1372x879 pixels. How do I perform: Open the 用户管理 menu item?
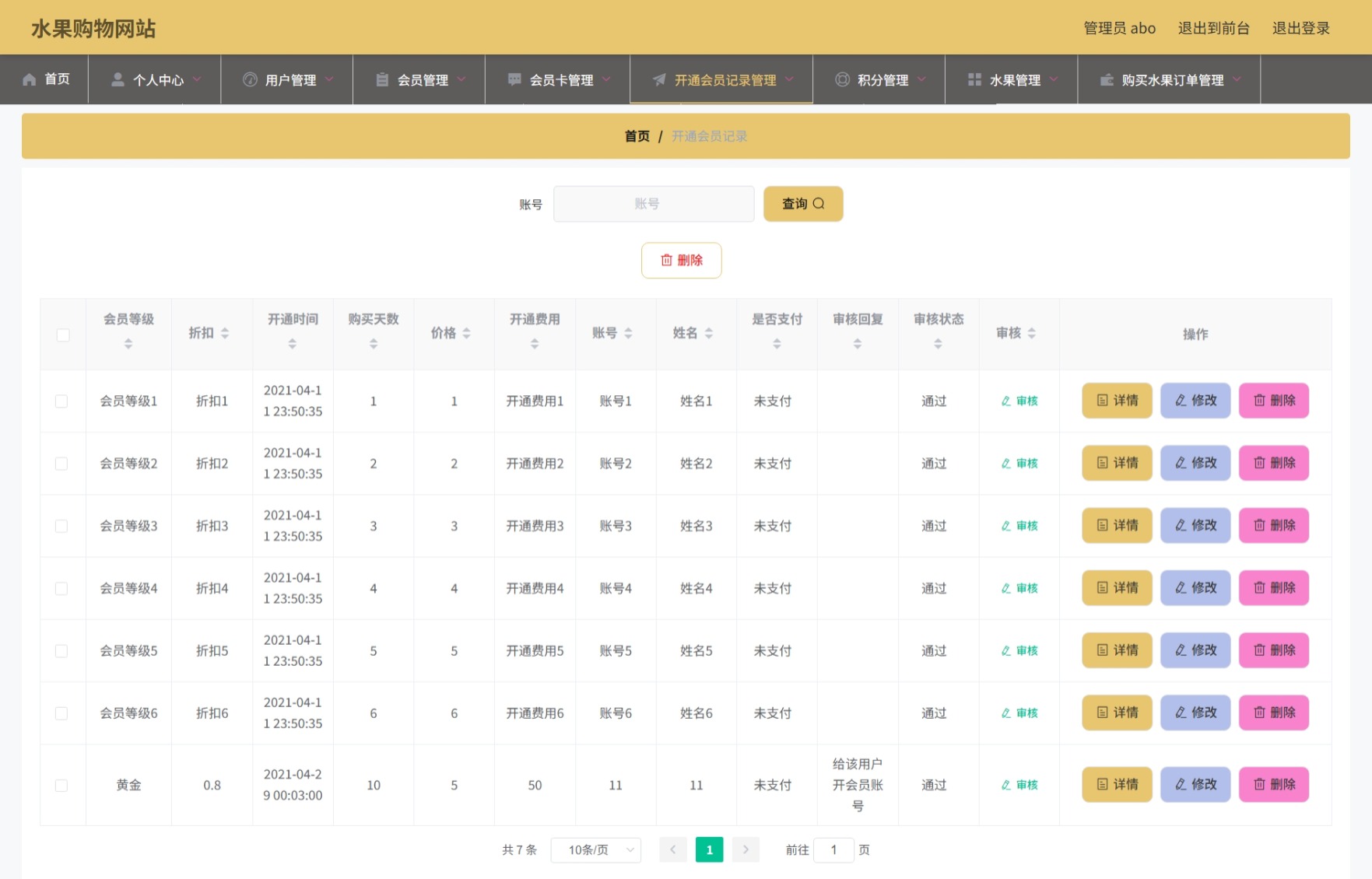click(x=286, y=79)
